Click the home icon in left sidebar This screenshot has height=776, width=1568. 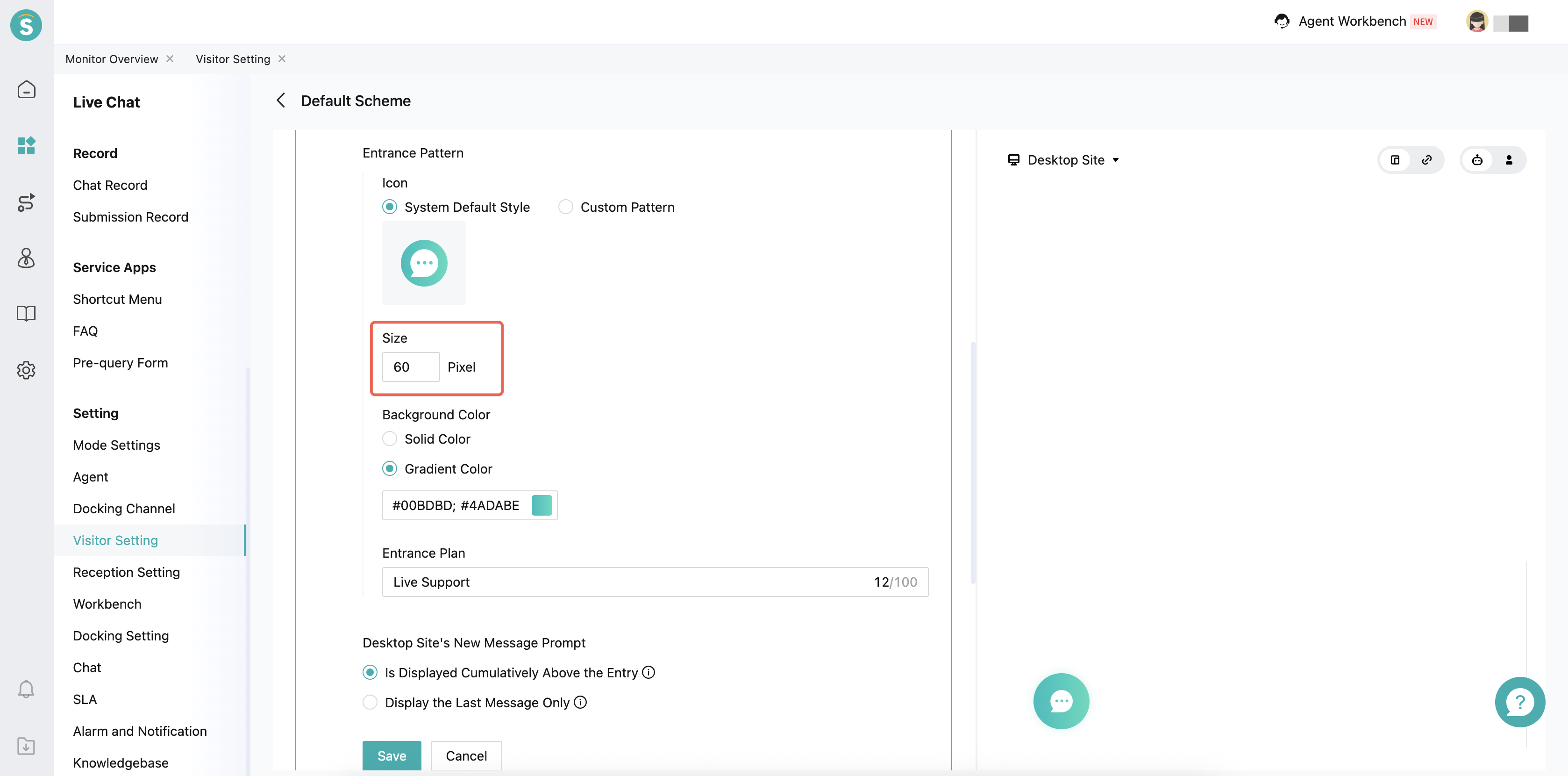coord(26,90)
